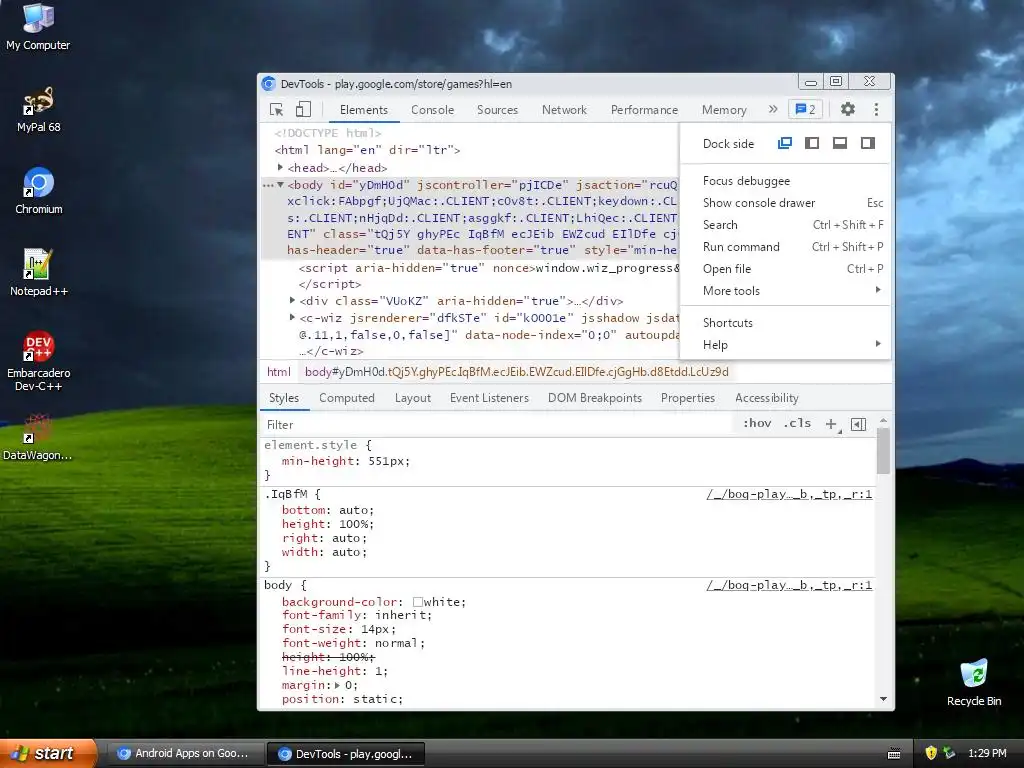Open the DevTools settings gear
Screen dimensions: 1024x768
[x=847, y=110]
